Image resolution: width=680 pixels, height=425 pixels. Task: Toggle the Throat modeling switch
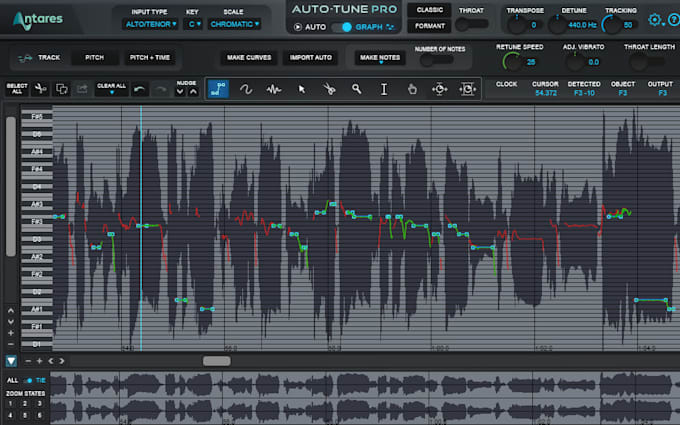point(471,24)
